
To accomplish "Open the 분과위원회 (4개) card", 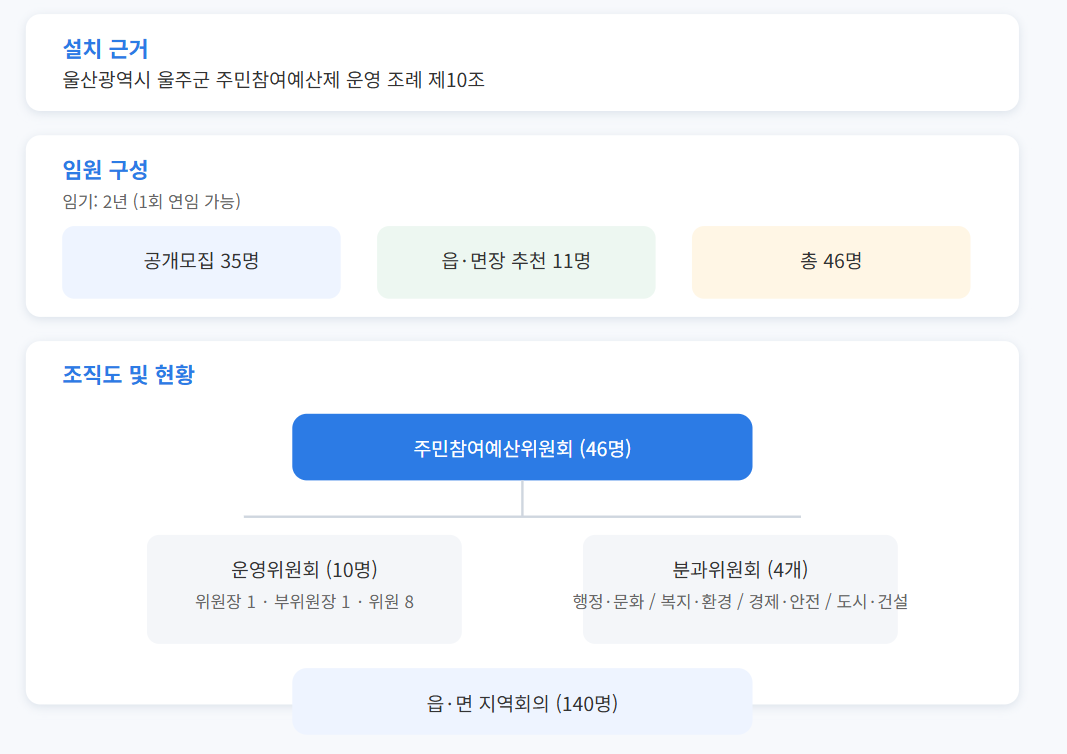I will (x=740, y=589).
